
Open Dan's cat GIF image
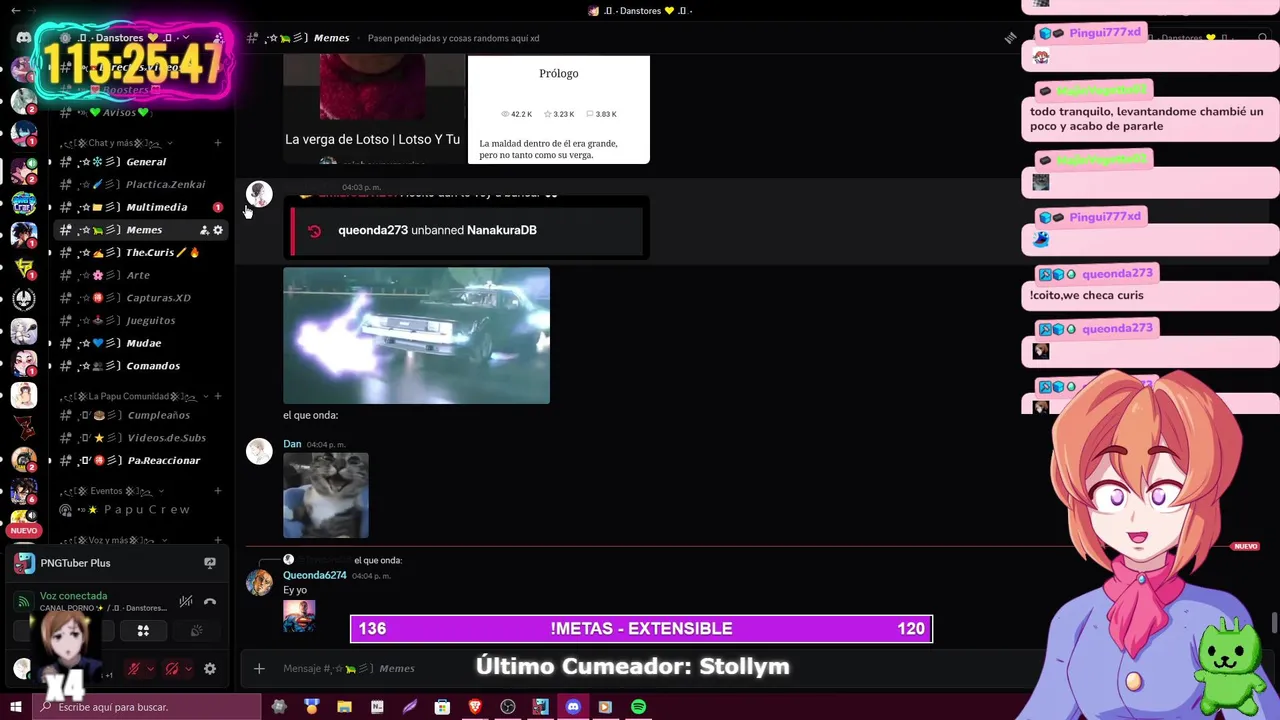click(x=326, y=495)
